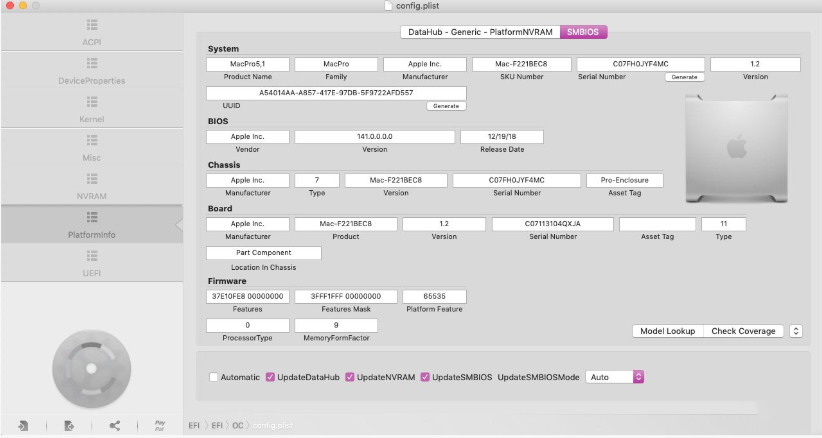Open the Misc section

tap(92, 148)
